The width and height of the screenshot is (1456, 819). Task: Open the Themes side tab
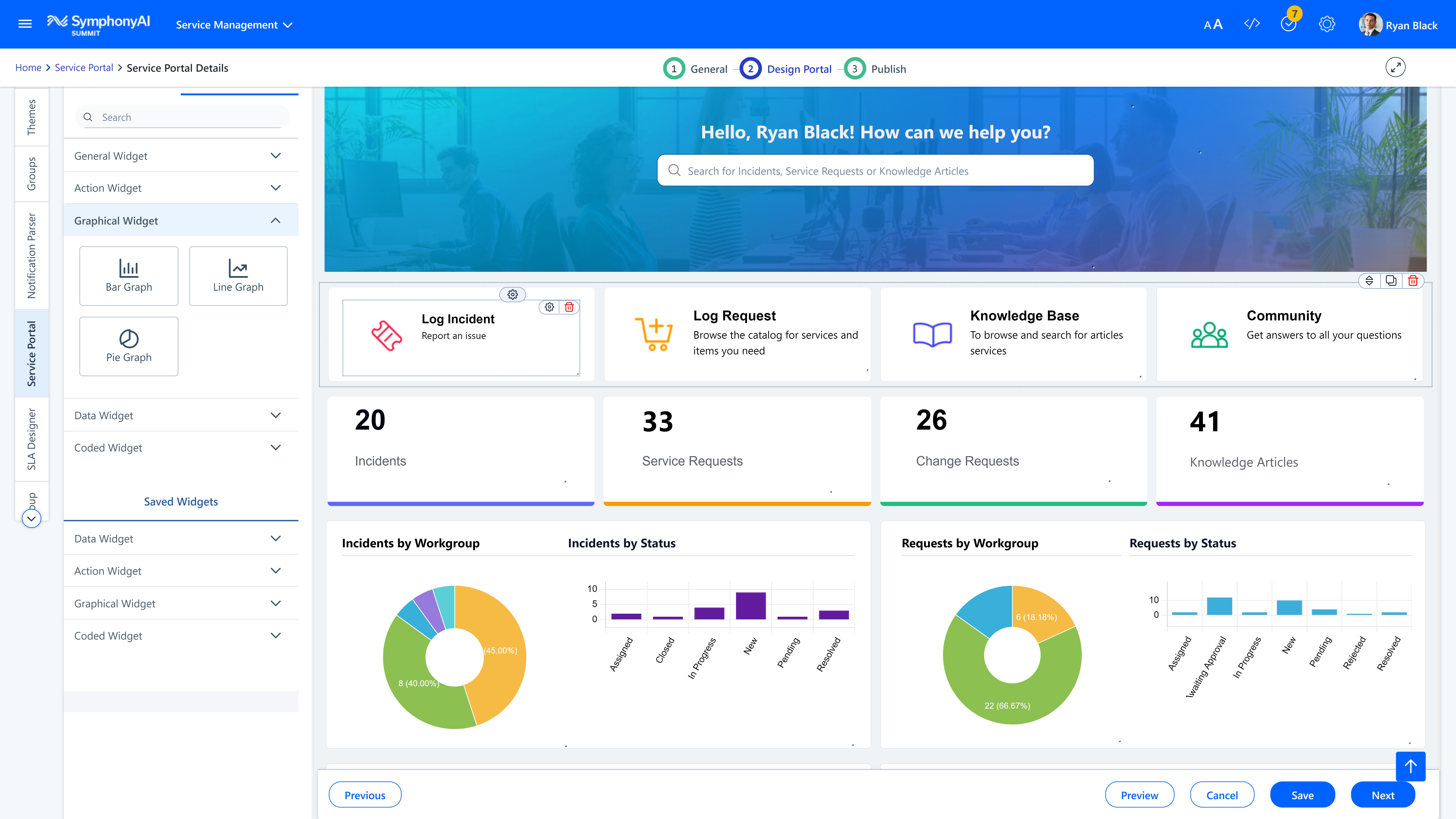tap(32, 117)
